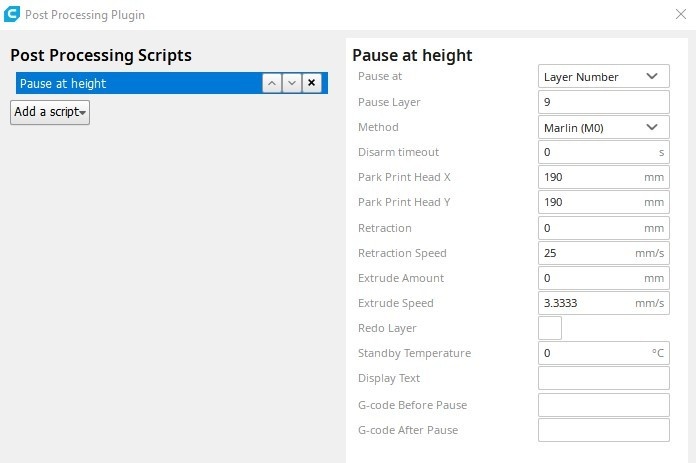Open the Add a script menu

point(50,112)
